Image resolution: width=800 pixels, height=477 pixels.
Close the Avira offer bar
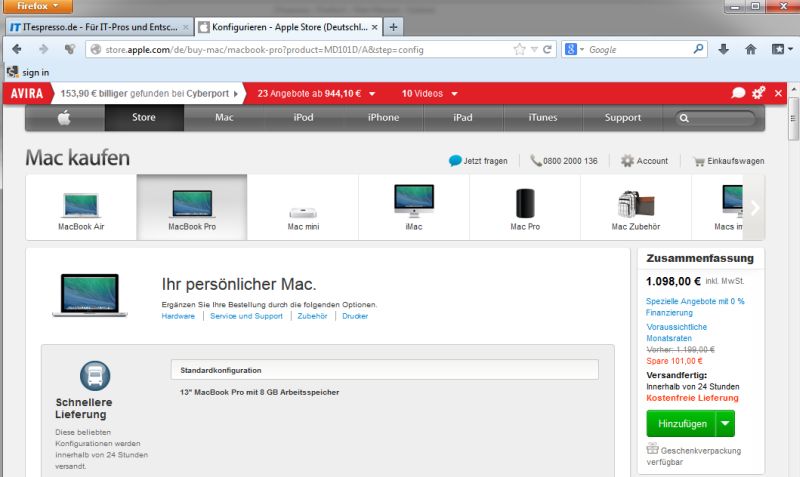point(778,93)
